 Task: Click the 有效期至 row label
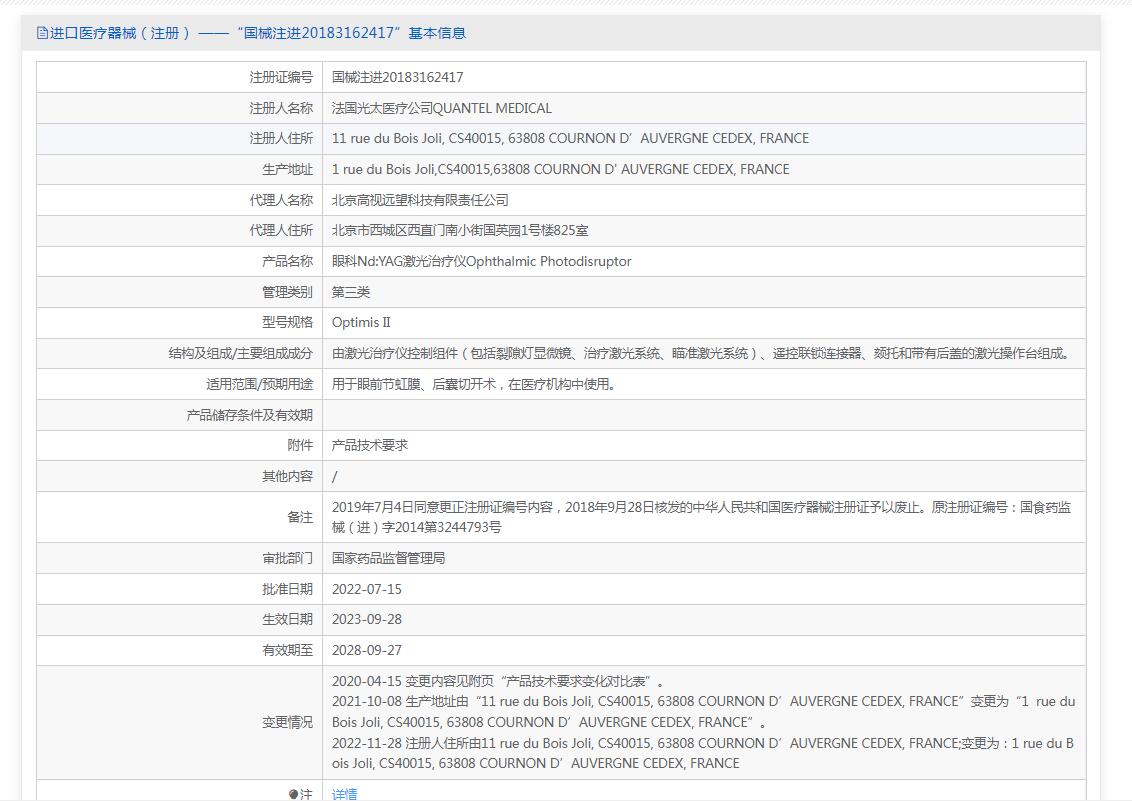tap(287, 651)
